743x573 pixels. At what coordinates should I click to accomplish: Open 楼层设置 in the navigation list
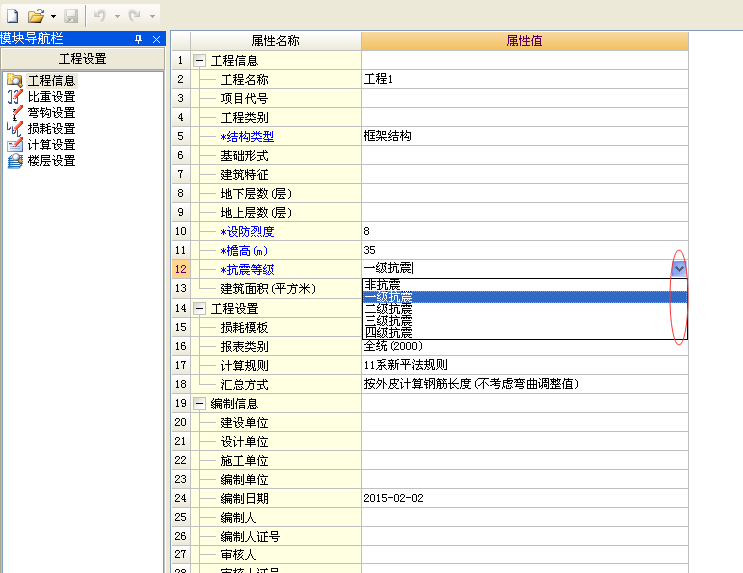(51, 161)
